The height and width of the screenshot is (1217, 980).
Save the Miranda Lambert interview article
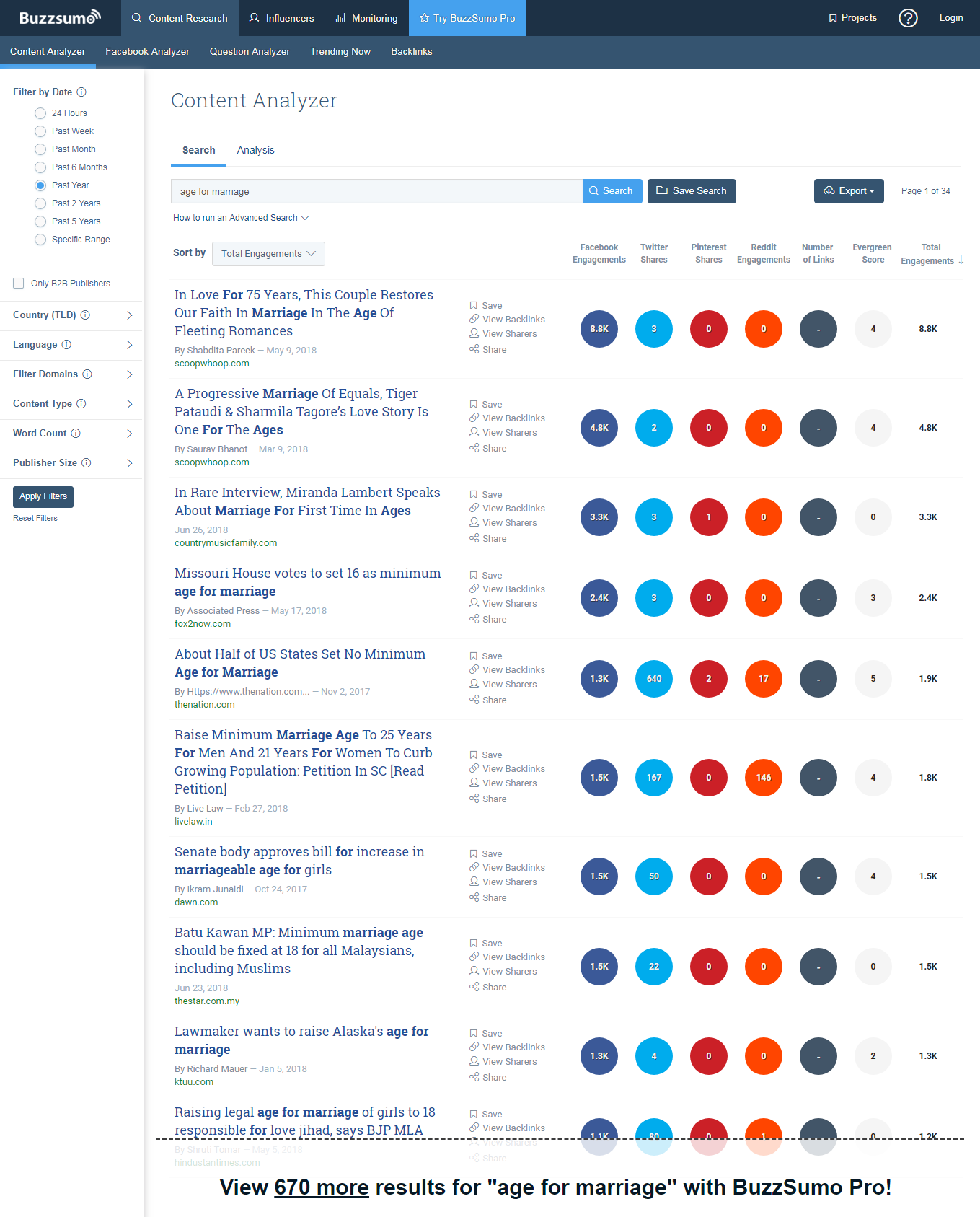coord(486,495)
